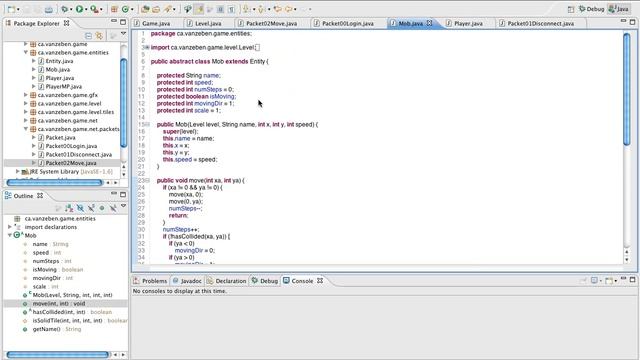Open the Debug view tab at bottom

pyautogui.click(x=265, y=281)
